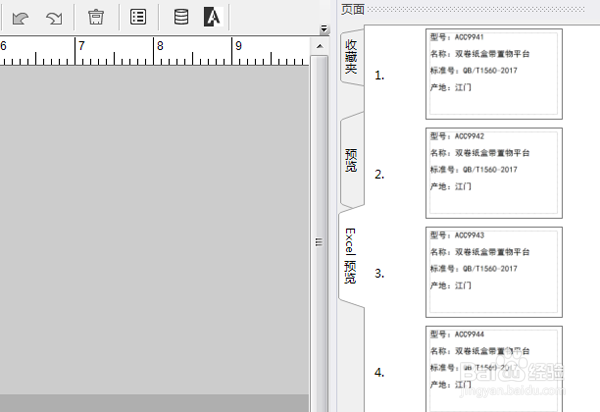The image size is (600, 412).
Task: Click the vertical scrollbar up arrow
Action: (x=320, y=46)
